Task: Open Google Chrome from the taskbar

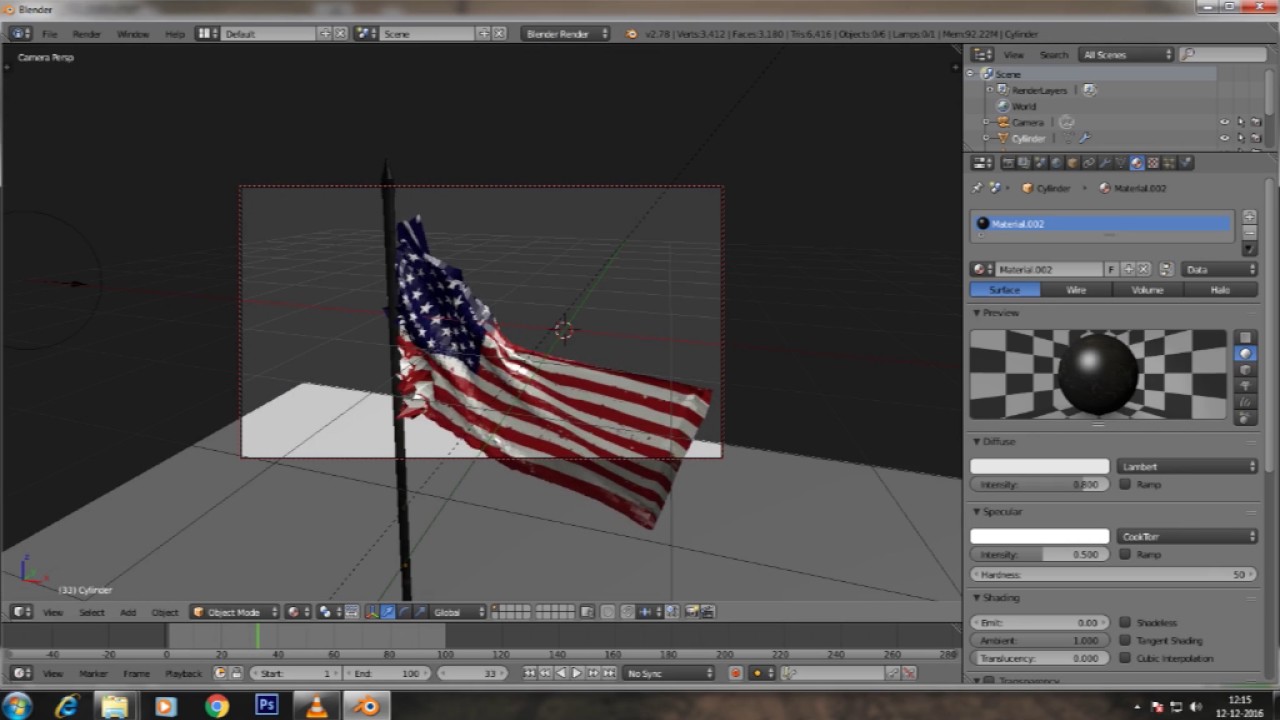Action: (216, 706)
